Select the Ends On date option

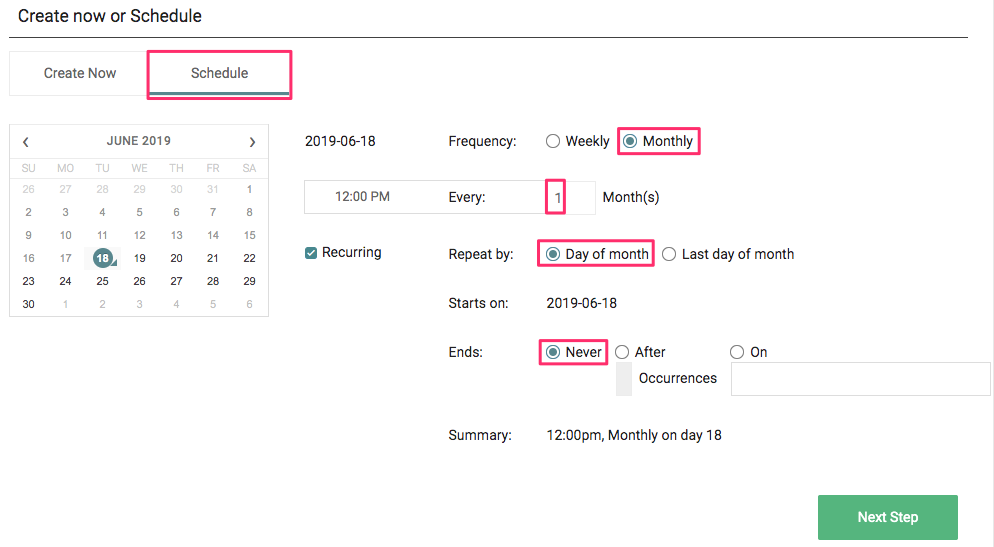click(x=737, y=352)
